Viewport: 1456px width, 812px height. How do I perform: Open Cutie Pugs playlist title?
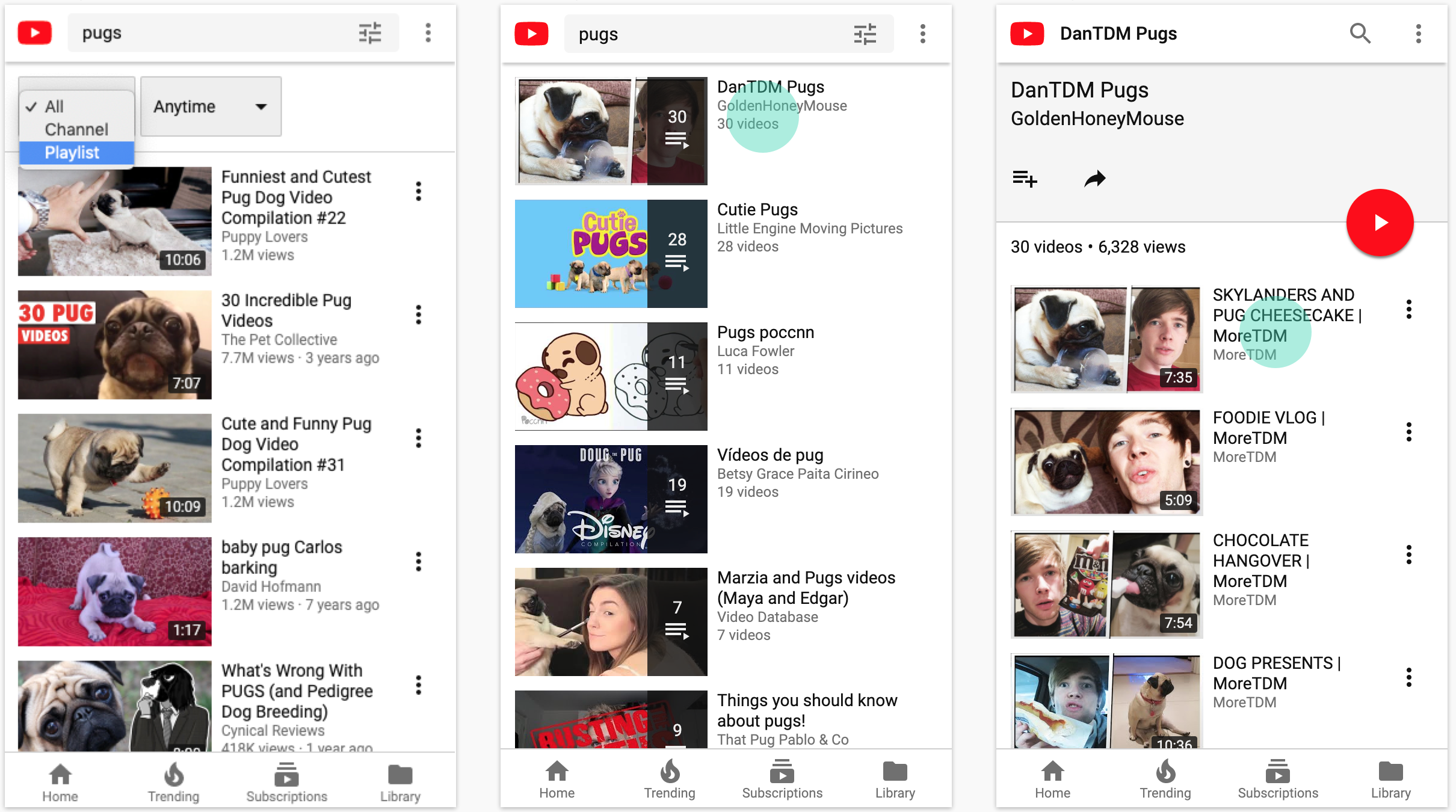click(x=757, y=209)
